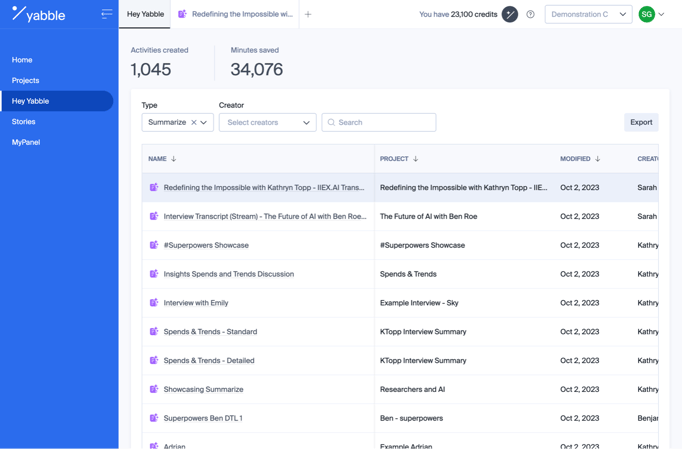This screenshot has width=682, height=451.
Task: Open the Select creators dropdown
Action: 267,123
